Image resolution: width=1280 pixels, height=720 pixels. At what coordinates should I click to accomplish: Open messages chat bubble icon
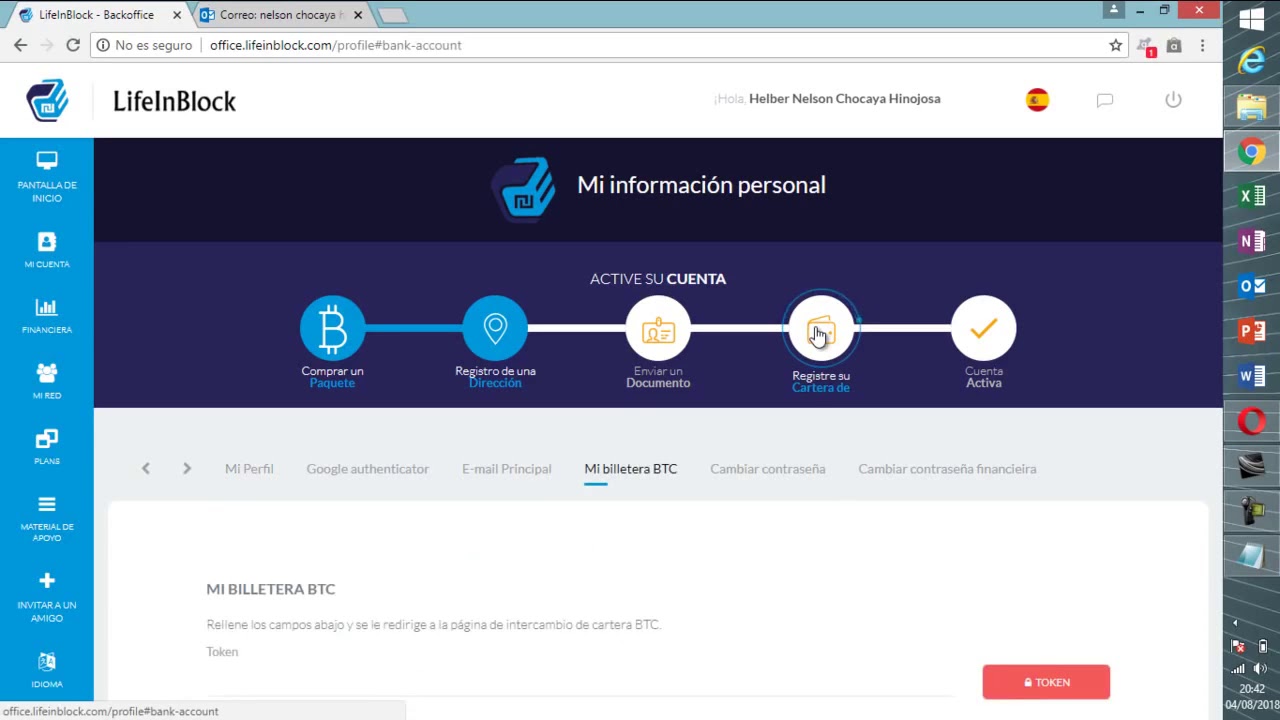coord(1105,100)
